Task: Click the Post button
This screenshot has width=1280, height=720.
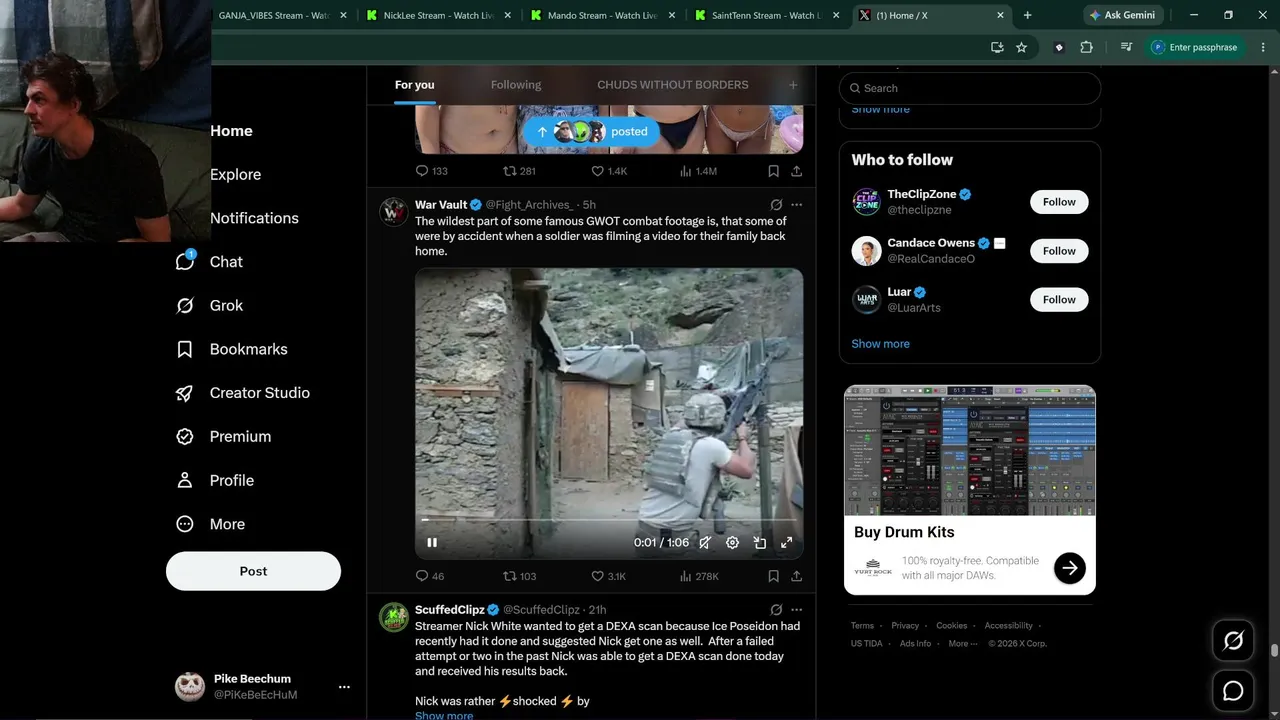Action: click(x=253, y=571)
